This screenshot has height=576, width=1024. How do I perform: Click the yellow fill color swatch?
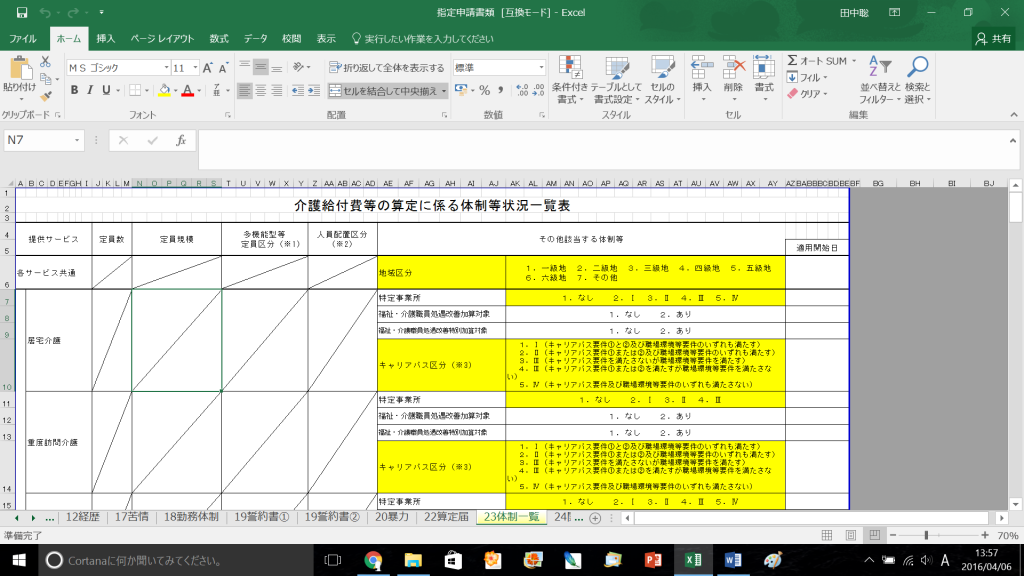click(162, 90)
